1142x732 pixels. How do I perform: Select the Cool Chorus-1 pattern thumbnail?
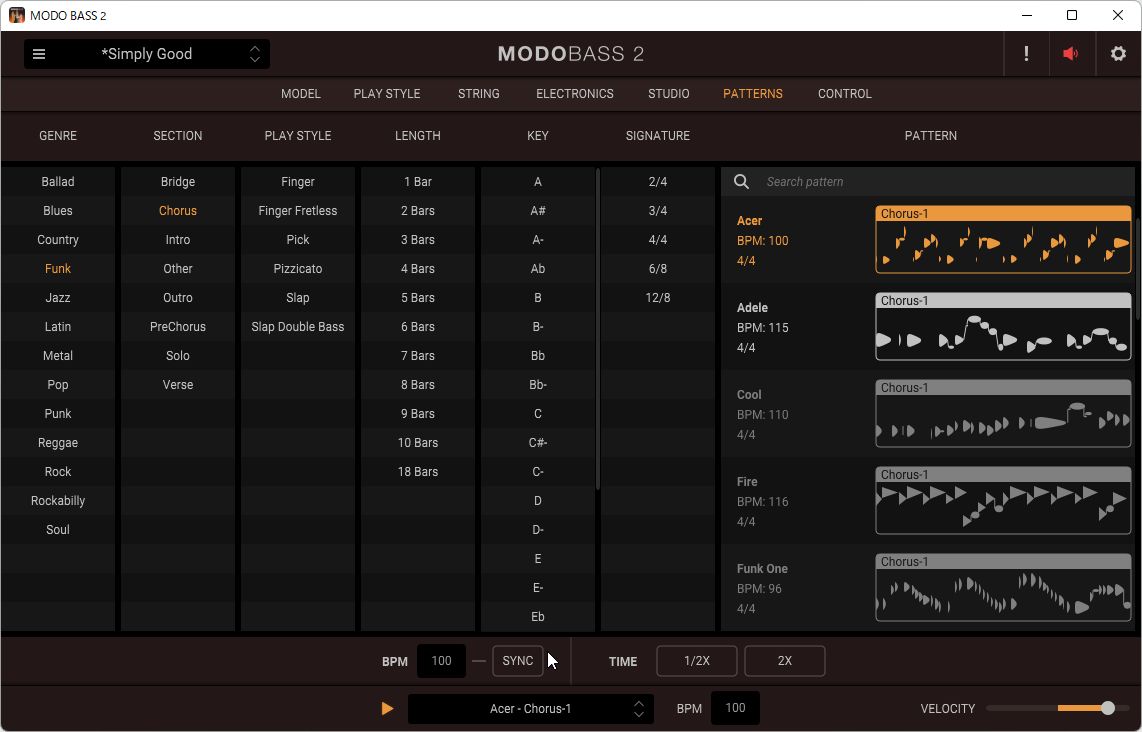pyautogui.click(x=1003, y=414)
